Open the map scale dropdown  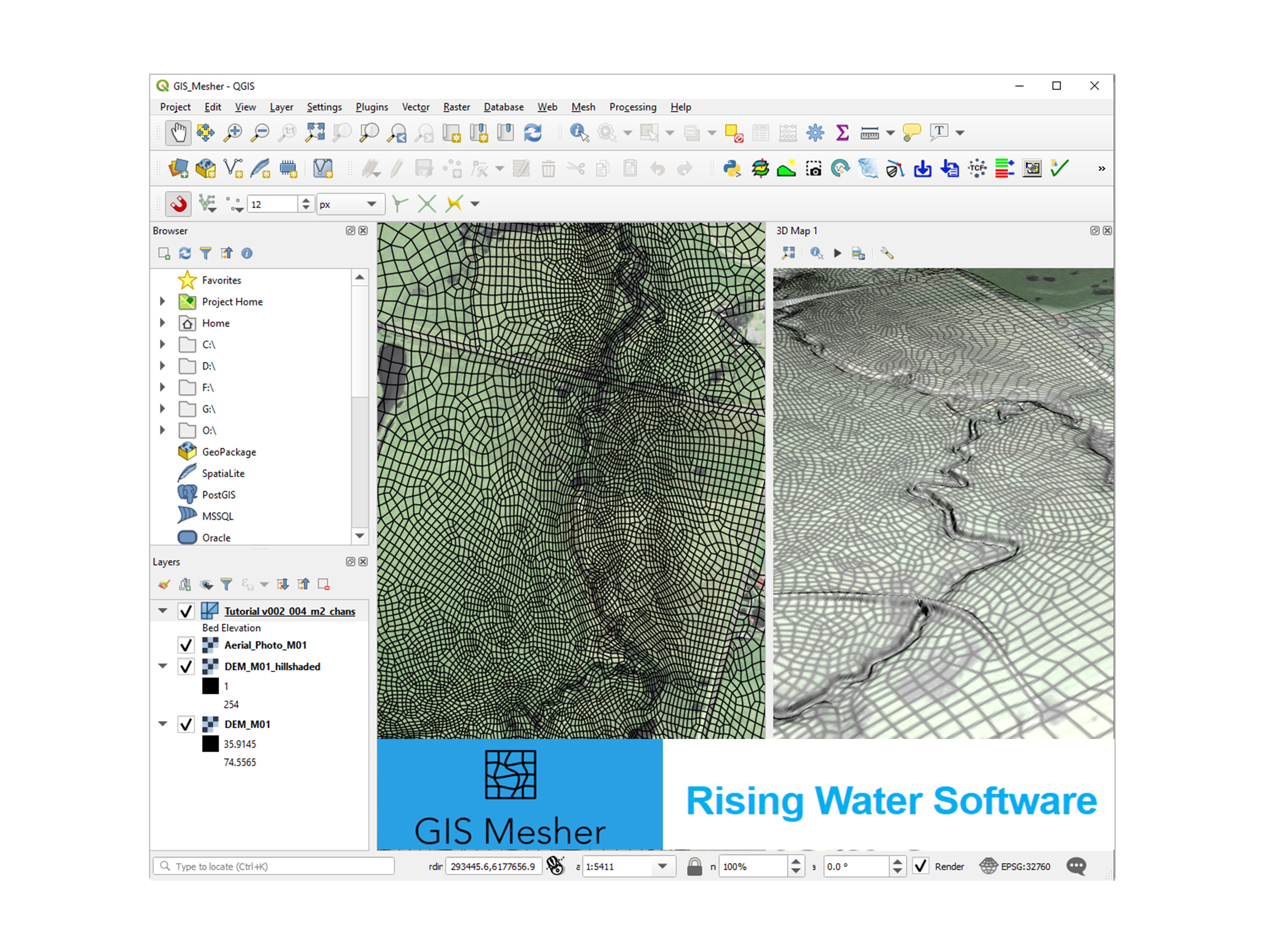point(662,866)
